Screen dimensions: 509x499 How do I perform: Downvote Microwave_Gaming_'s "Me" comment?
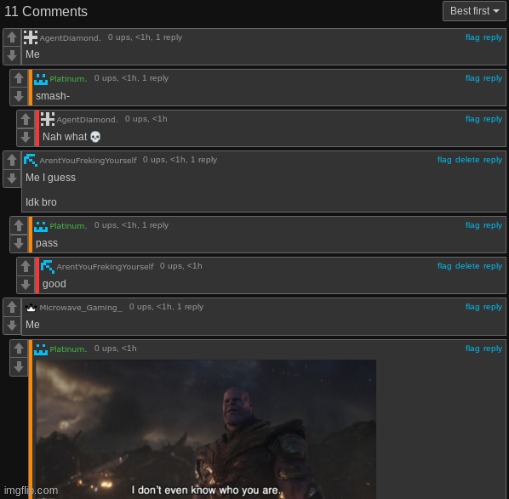[x=12, y=325]
